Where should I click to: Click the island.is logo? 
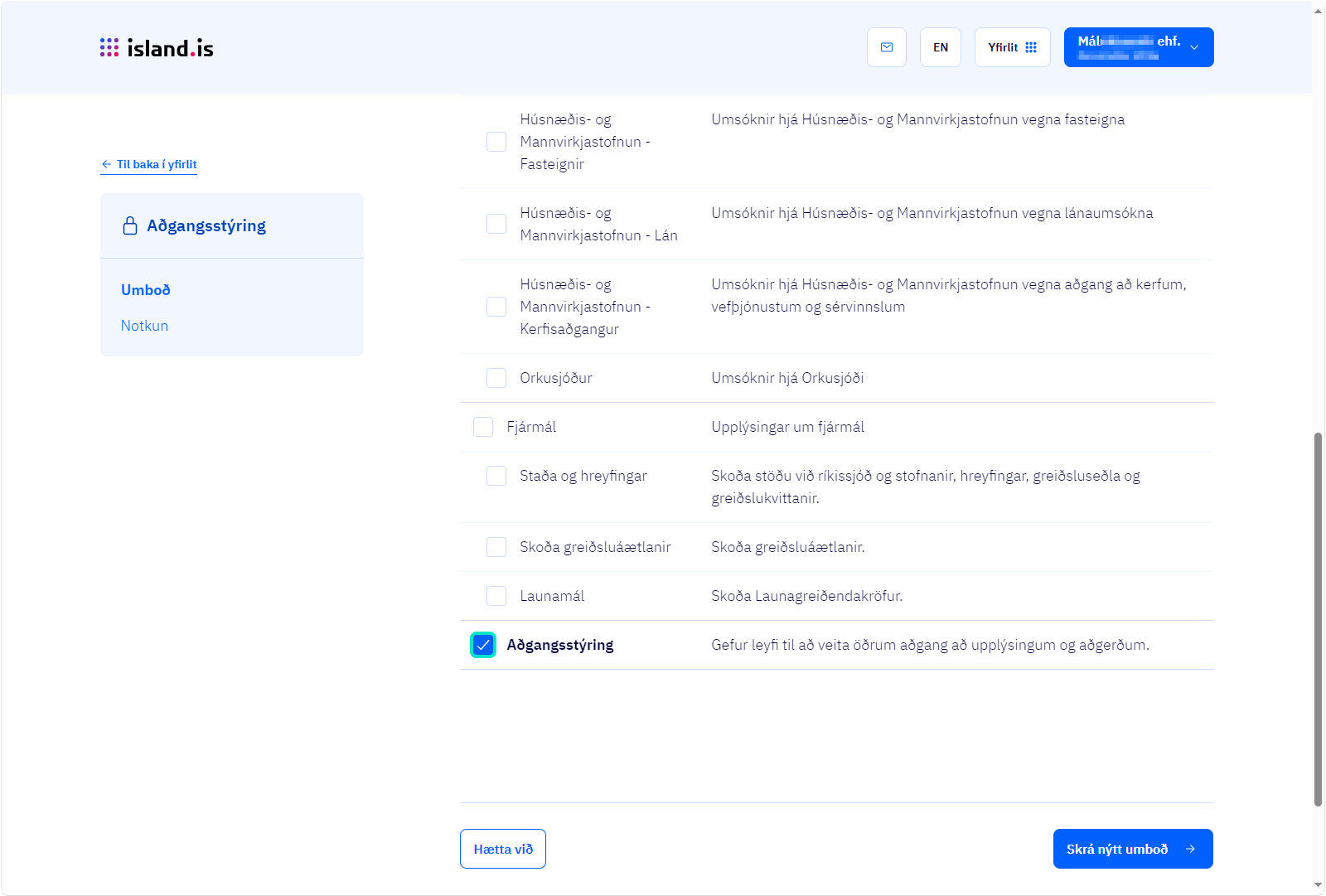click(x=157, y=48)
